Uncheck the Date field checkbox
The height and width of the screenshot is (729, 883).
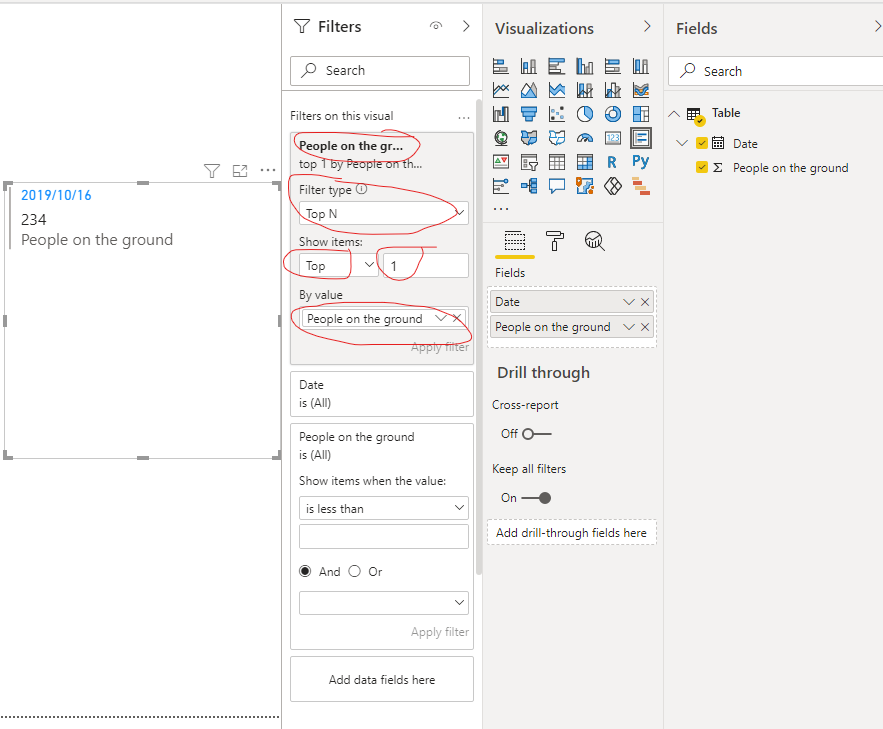tap(702, 143)
